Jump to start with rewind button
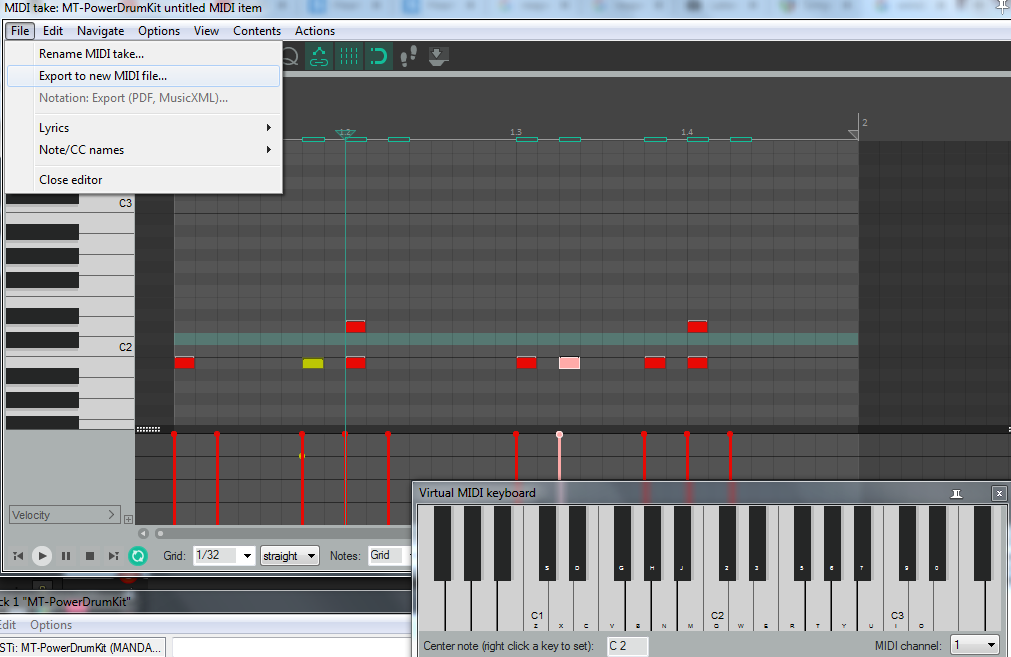Screen dimensions: 1011x657 18,556
